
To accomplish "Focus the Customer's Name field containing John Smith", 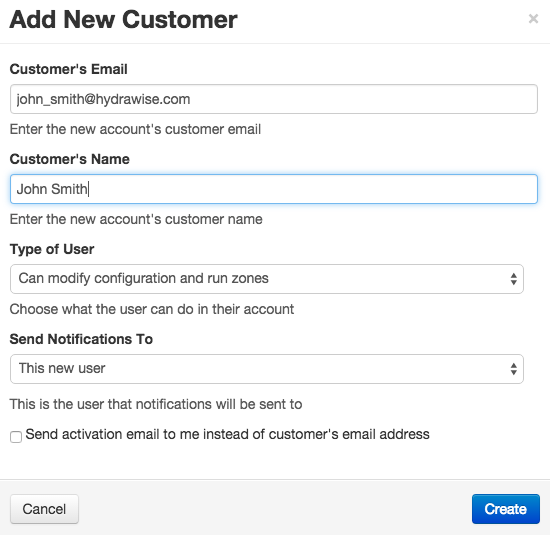I will [x=274, y=189].
